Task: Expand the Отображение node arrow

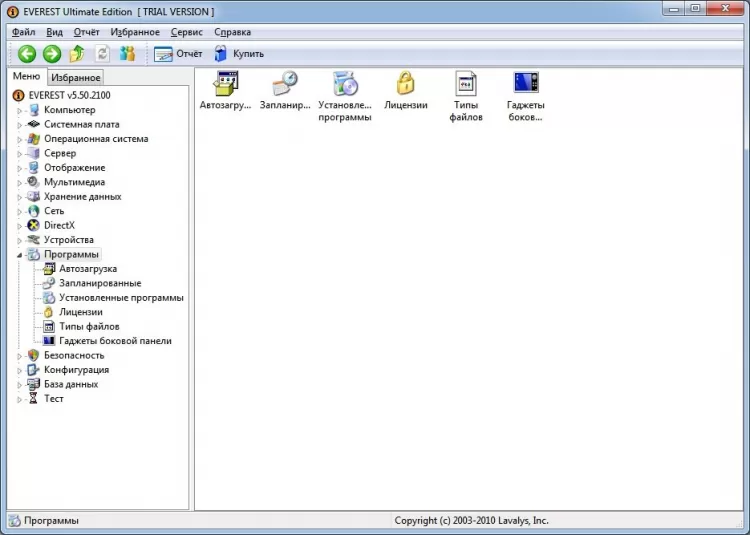Action: (20, 168)
